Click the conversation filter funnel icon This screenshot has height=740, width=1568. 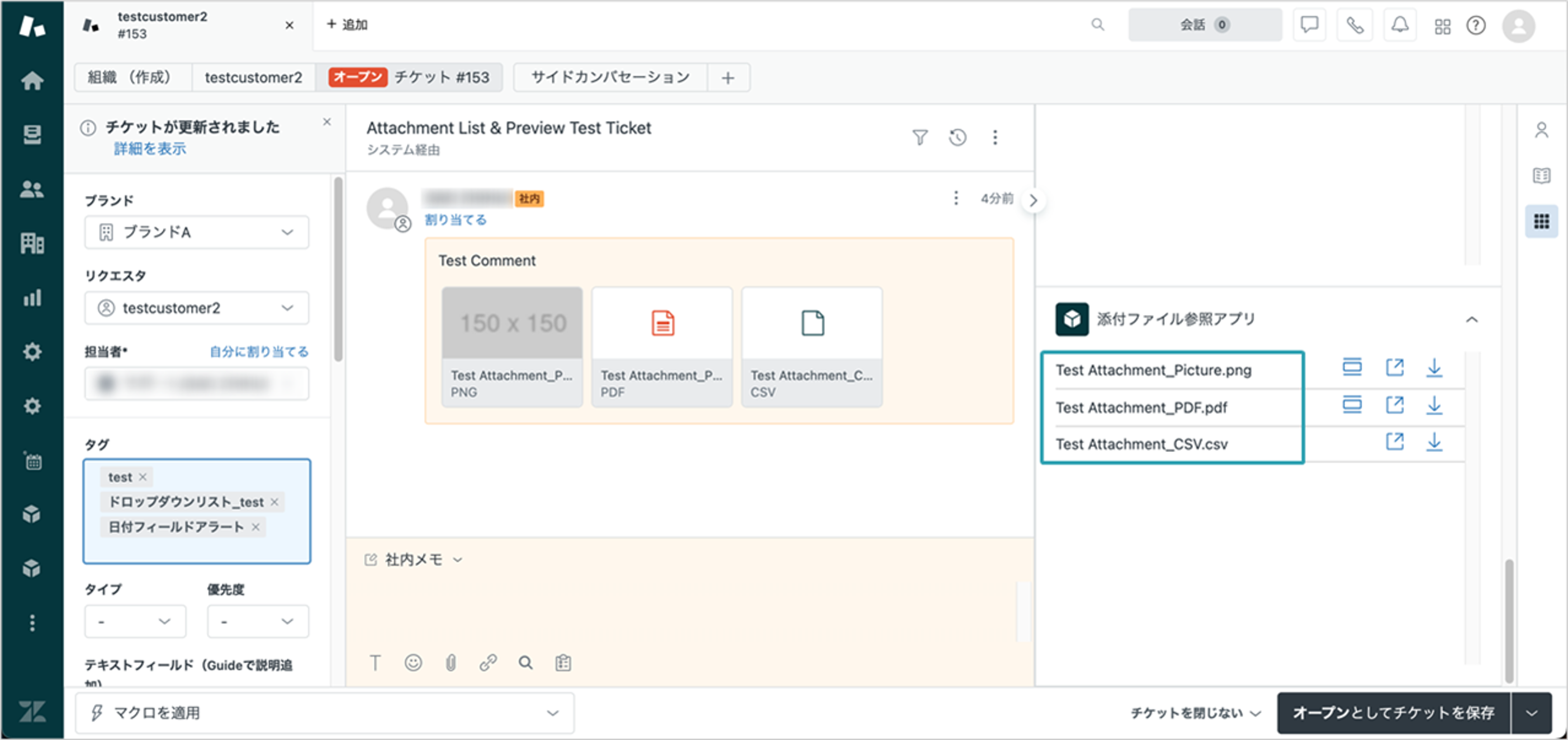(x=920, y=137)
